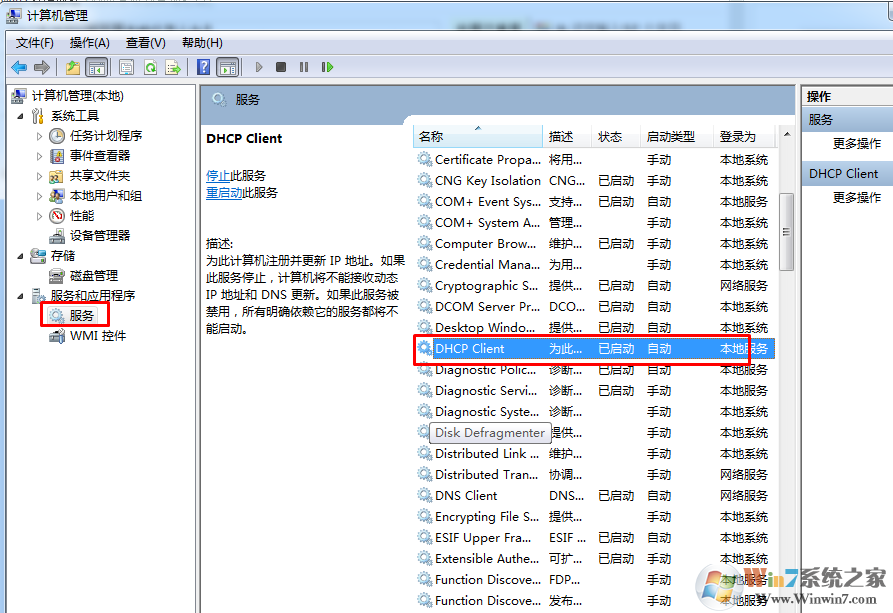Click the back arrow toolbar icon
893x613 pixels.
point(19,67)
